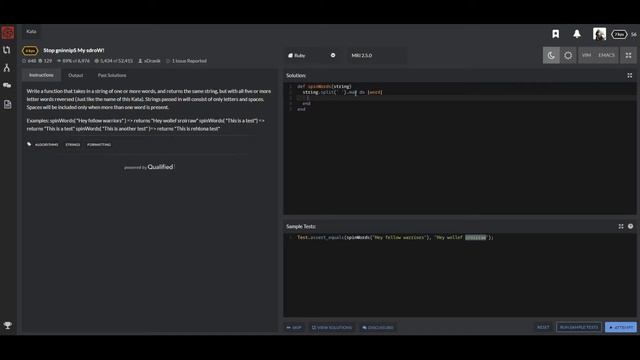Click the Formatting tag
Image resolution: width=640 pixels, height=360 pixels.
click(x=99, y=144)
